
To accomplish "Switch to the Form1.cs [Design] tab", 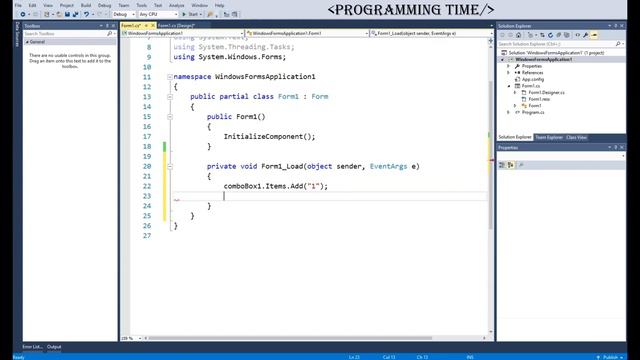I will click(x=176, y=25).
